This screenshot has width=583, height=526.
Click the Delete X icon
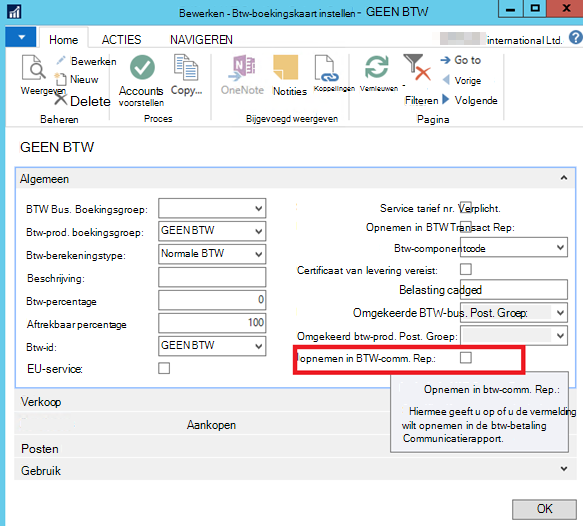coord(60,100)
